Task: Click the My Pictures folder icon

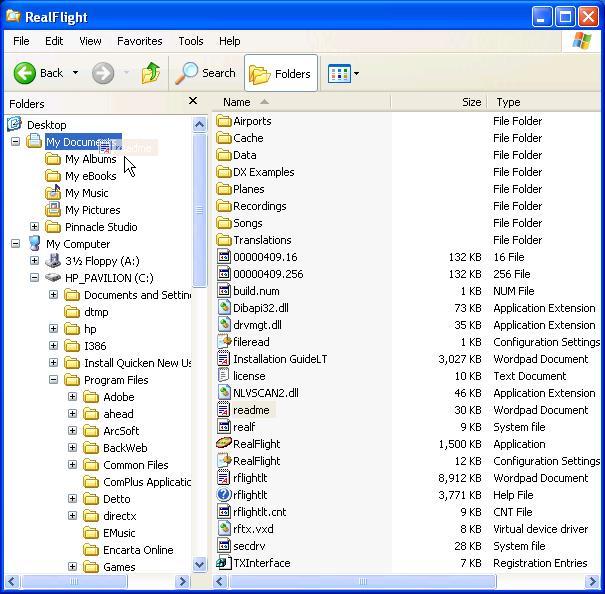Action: (x=53, y=210)
